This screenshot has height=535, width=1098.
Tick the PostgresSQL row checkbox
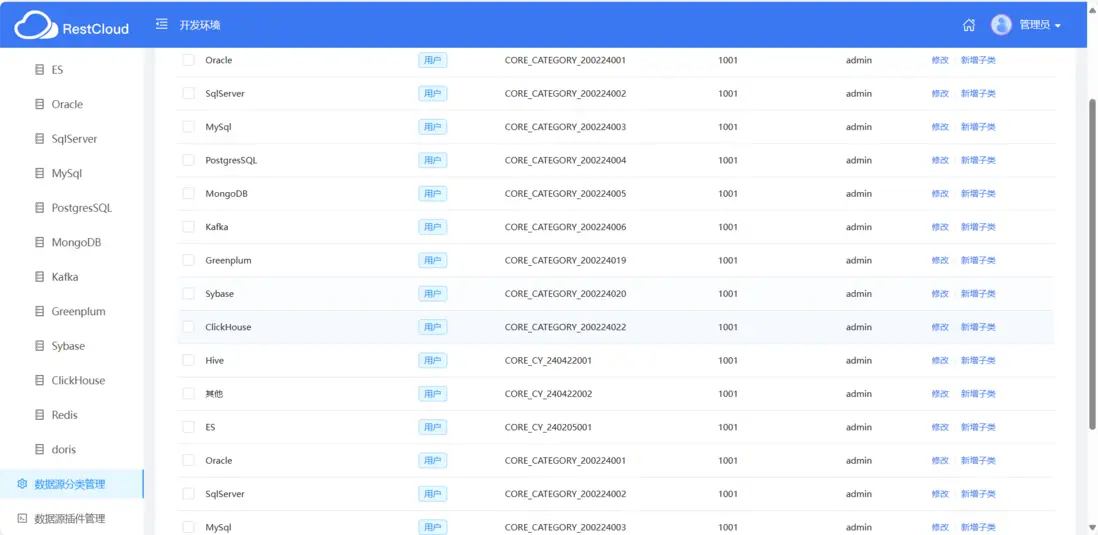point(188,160)
